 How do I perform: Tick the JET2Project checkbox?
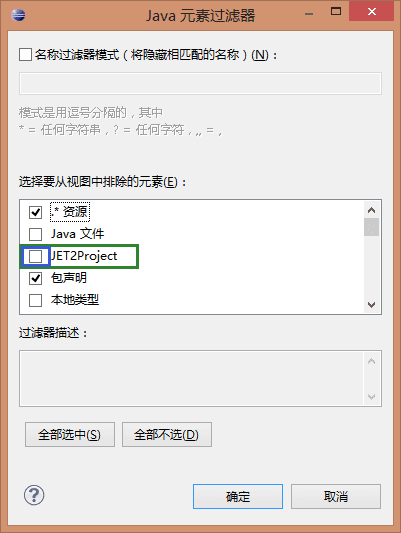click(x=36, y=256)
